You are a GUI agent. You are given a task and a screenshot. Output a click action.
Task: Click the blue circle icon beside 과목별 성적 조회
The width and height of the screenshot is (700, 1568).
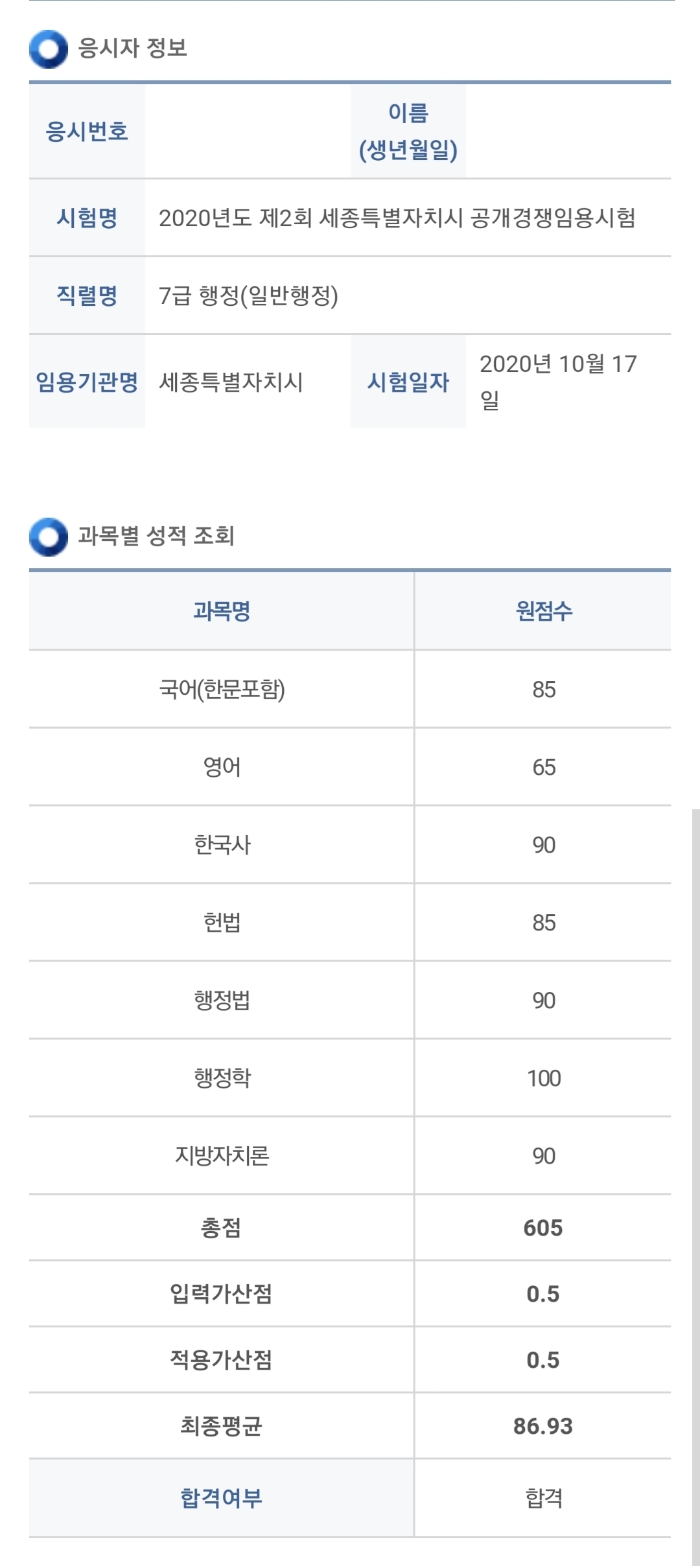(x=48, y=536)
